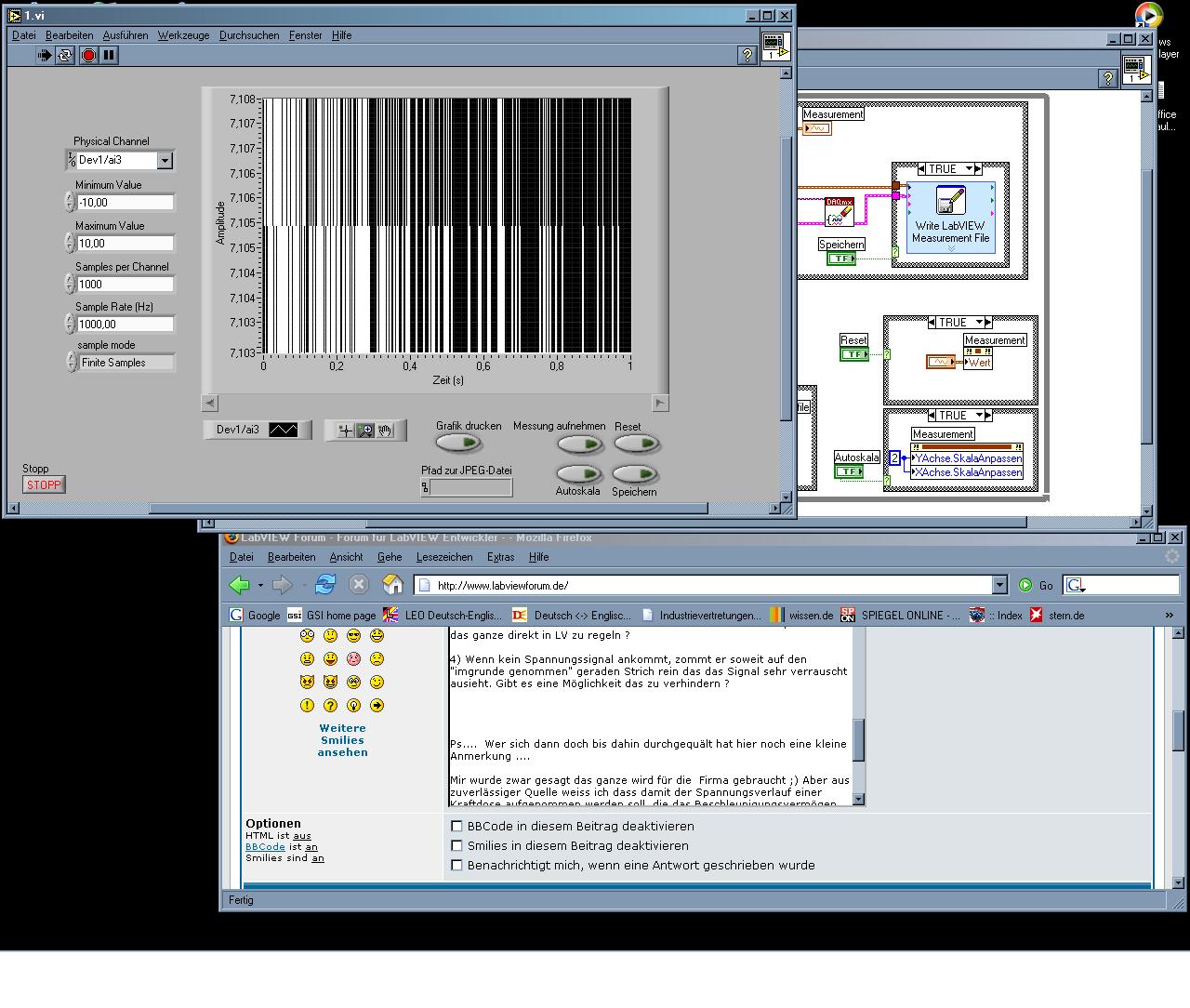Expand the Firefox URL bar history dropdown

[999, 585]
